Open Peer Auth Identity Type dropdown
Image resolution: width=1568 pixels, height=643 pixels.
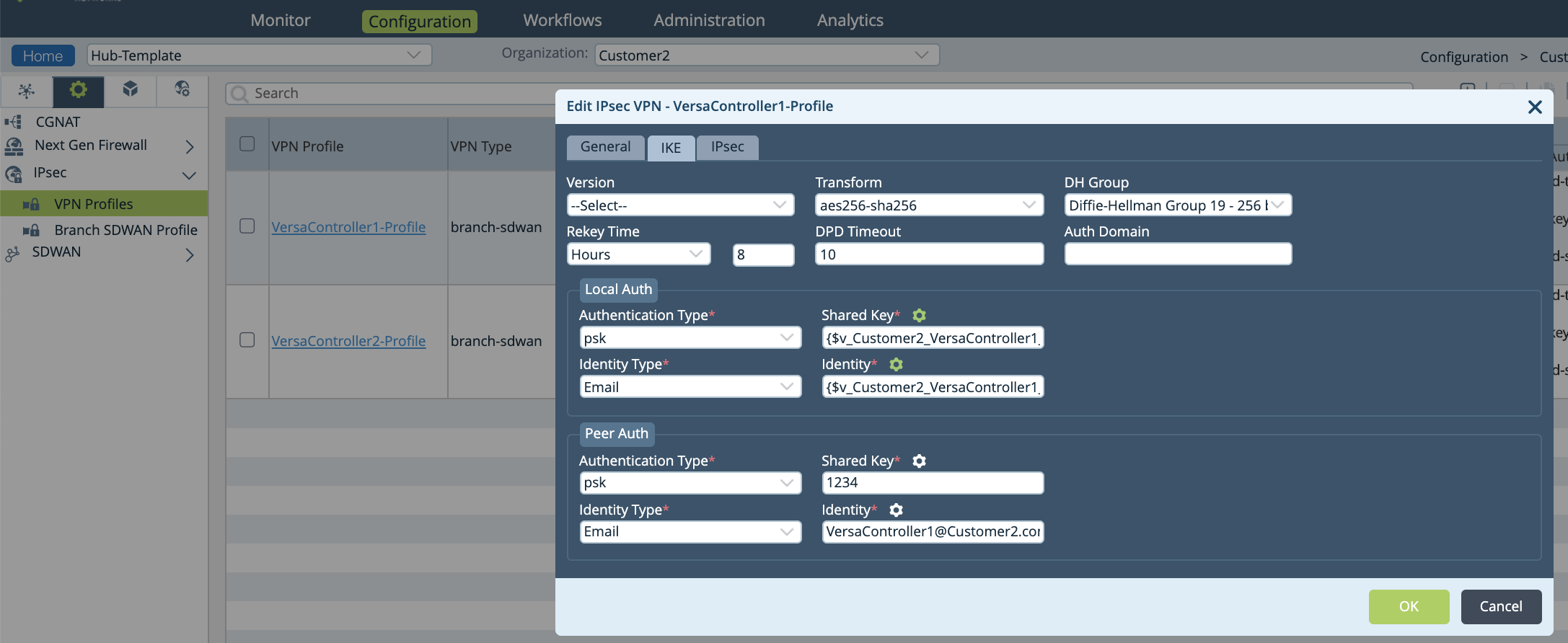690,531
